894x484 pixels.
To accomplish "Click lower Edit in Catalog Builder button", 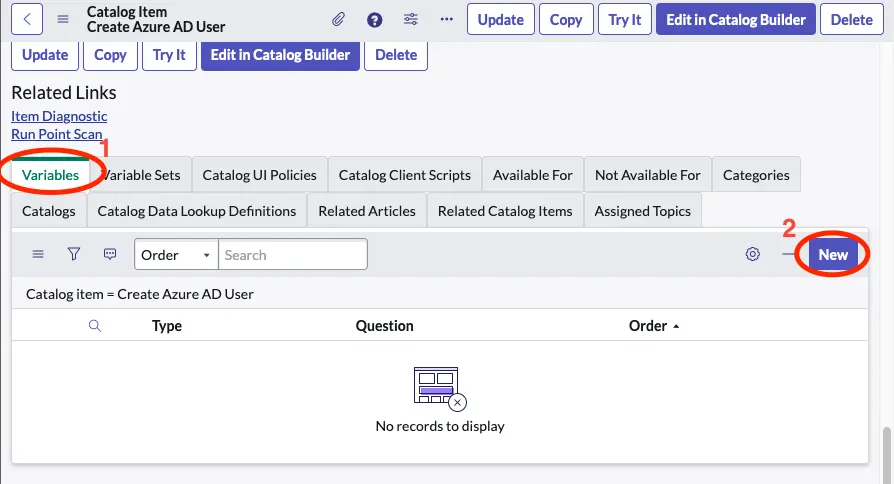I will [281, 55].
